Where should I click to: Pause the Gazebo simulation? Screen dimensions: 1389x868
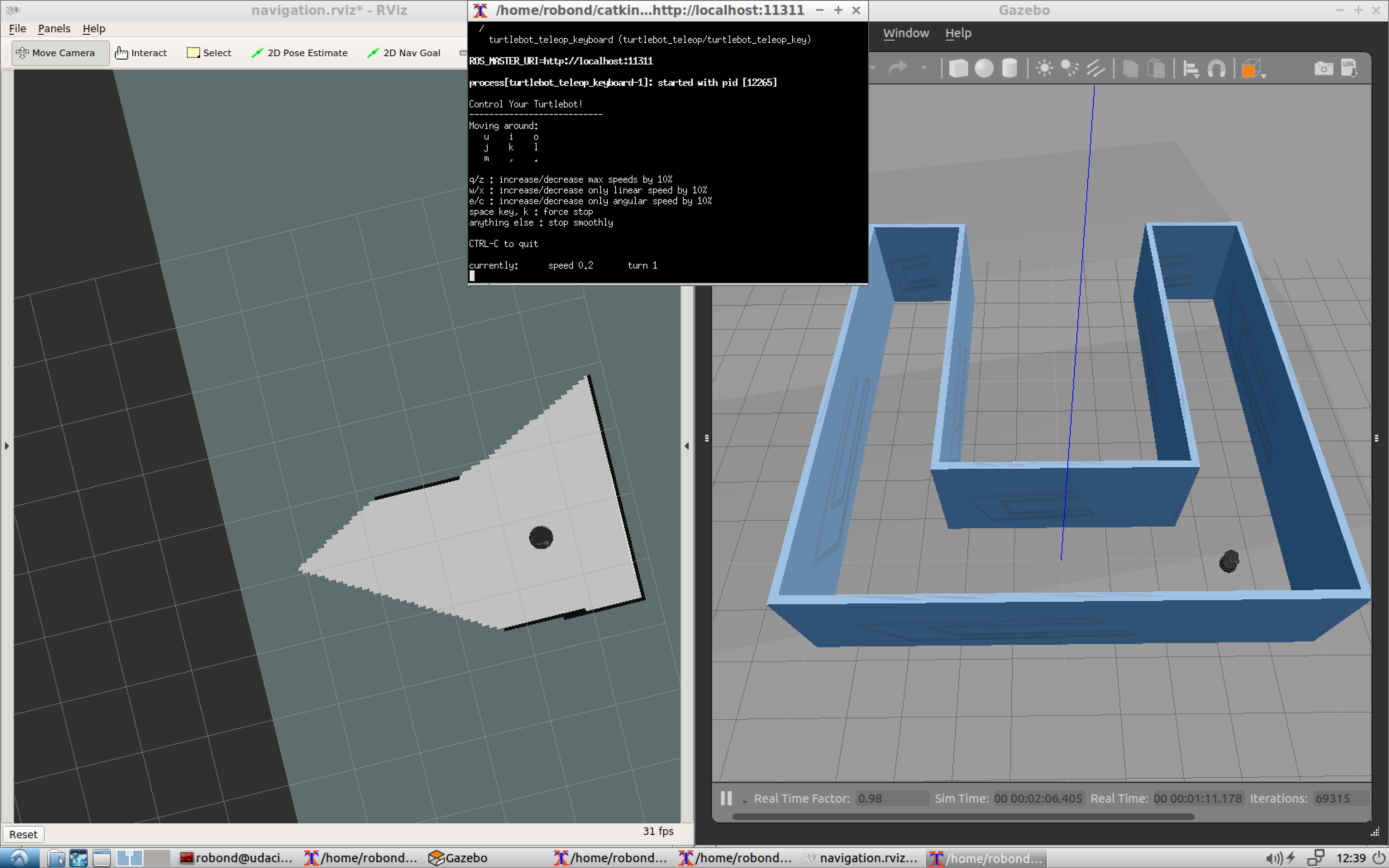[x=726, y=798]
